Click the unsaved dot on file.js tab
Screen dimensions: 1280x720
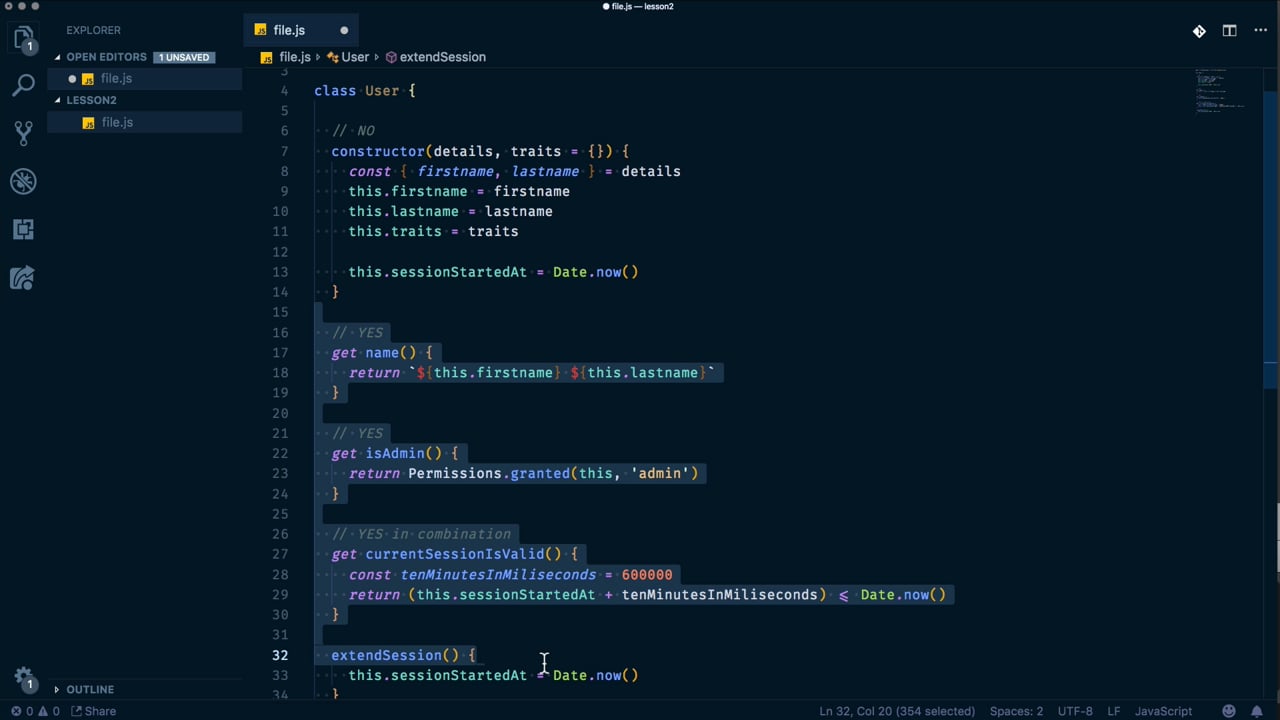(344, 31)
